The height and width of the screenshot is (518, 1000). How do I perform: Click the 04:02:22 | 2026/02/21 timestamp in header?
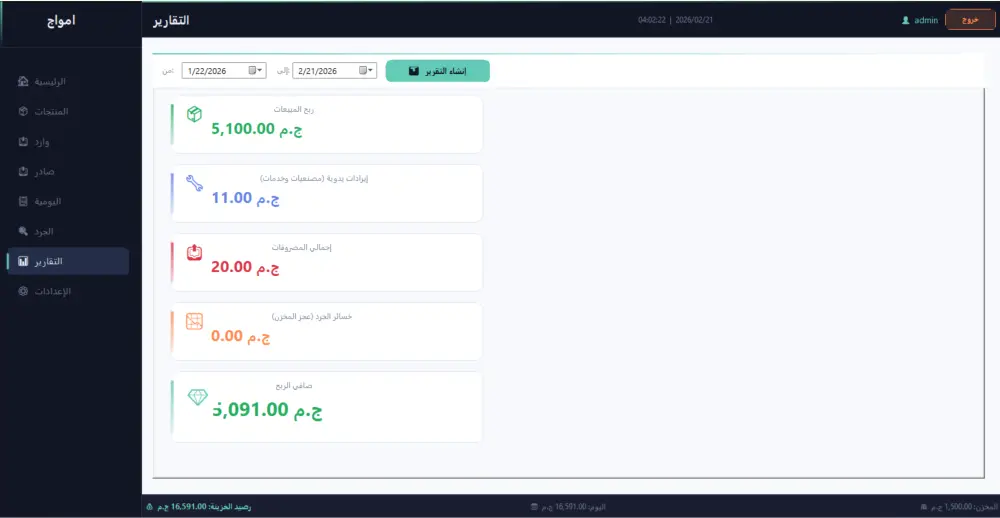point(675,20)
